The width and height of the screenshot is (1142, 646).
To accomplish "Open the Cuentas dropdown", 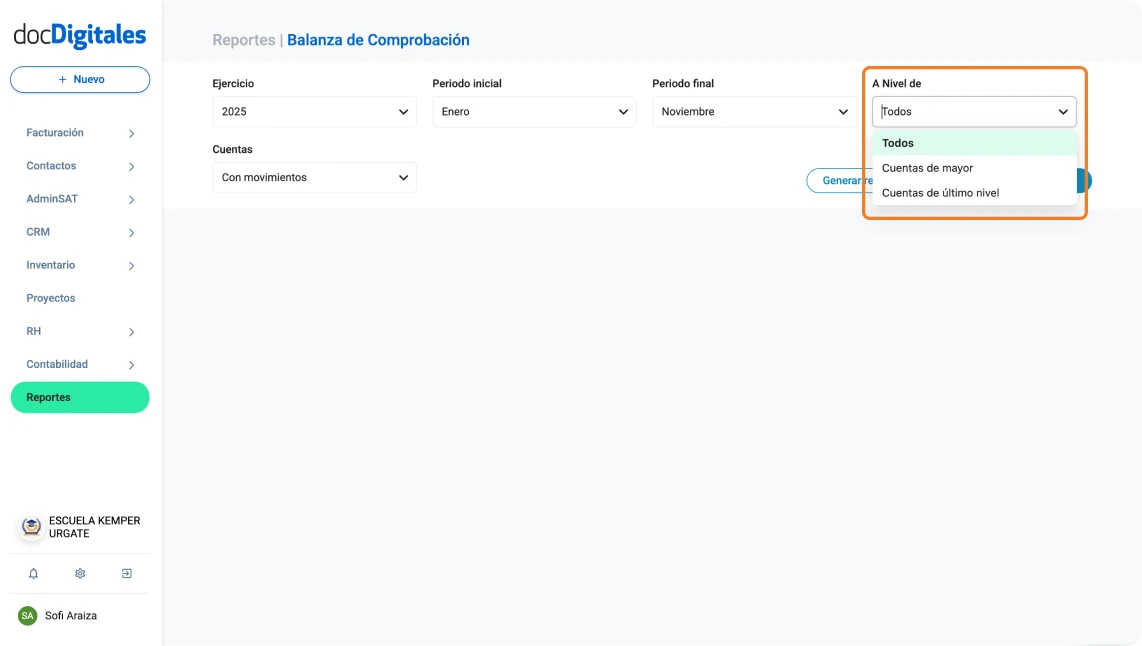I will pyautogui.click(x=314, y=177).
